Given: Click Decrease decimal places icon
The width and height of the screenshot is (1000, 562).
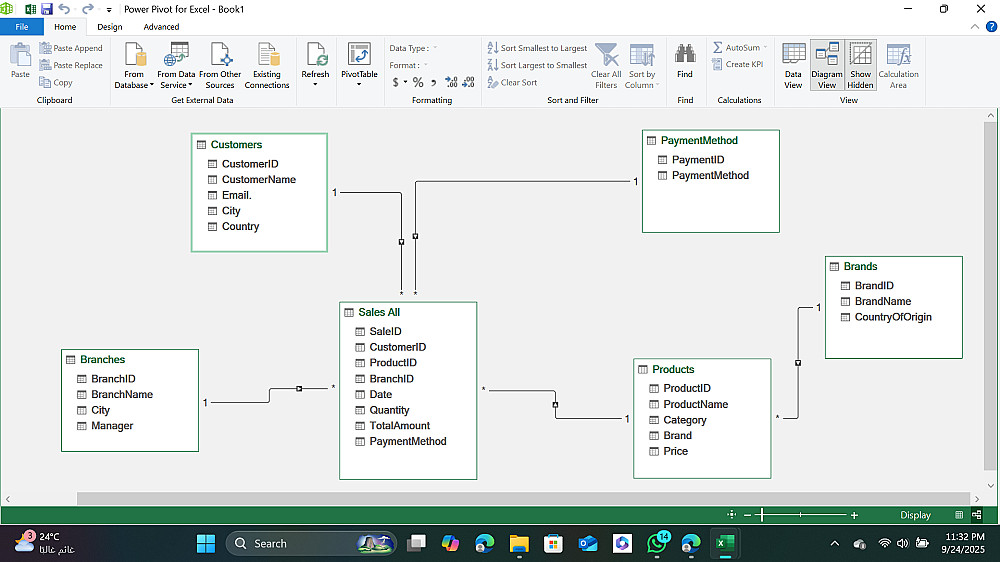Looking at the screenshot, I should (x=468, y=82).
